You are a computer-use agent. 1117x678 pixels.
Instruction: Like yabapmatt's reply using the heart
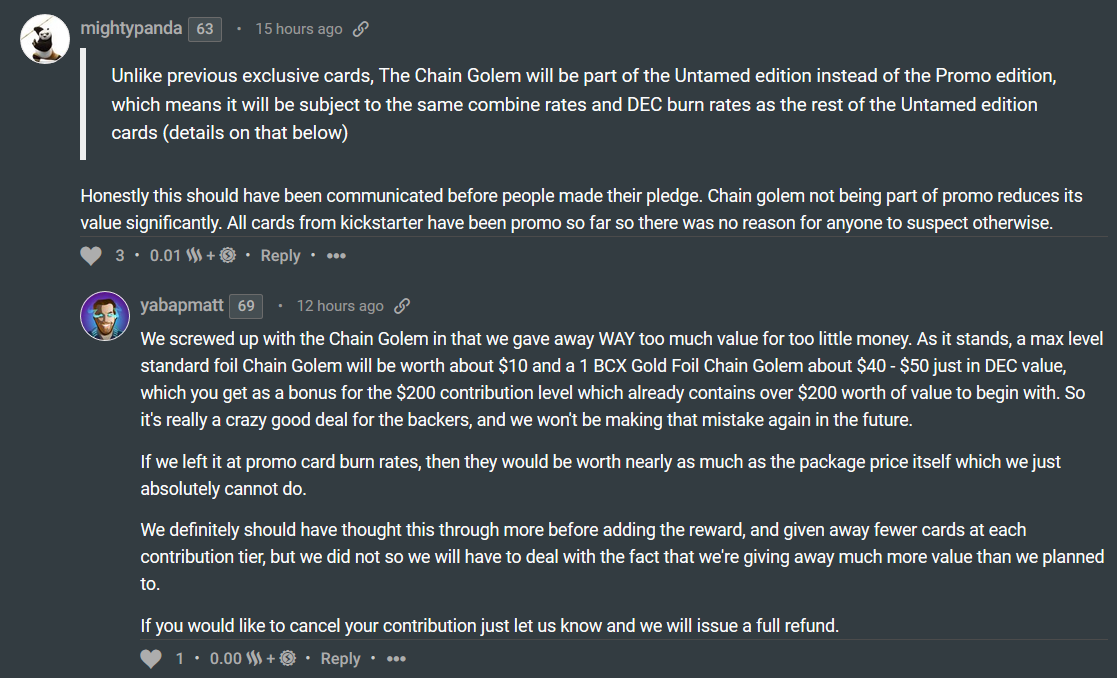151,658
